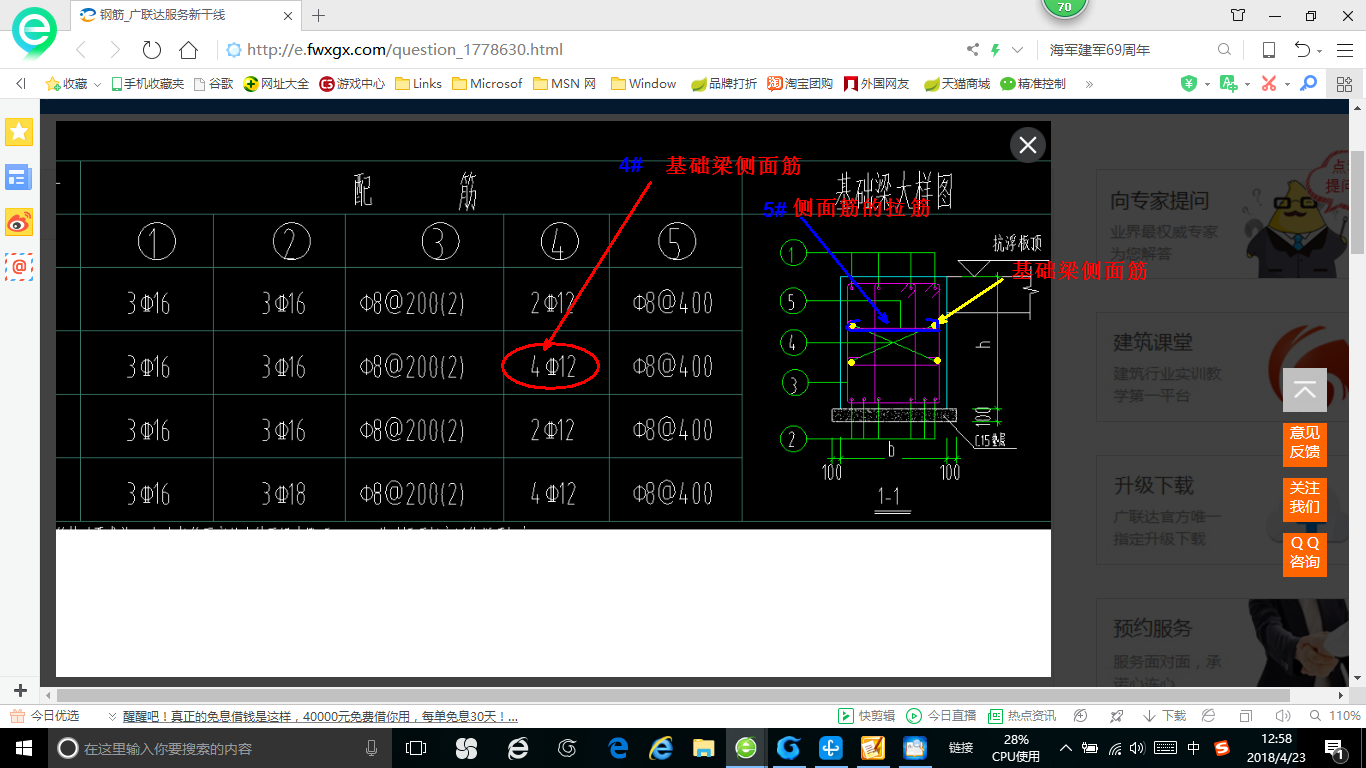This screenshot has width=1366, height=768.
Task: Open the sidebar favorites star
Action: (19, 131)
